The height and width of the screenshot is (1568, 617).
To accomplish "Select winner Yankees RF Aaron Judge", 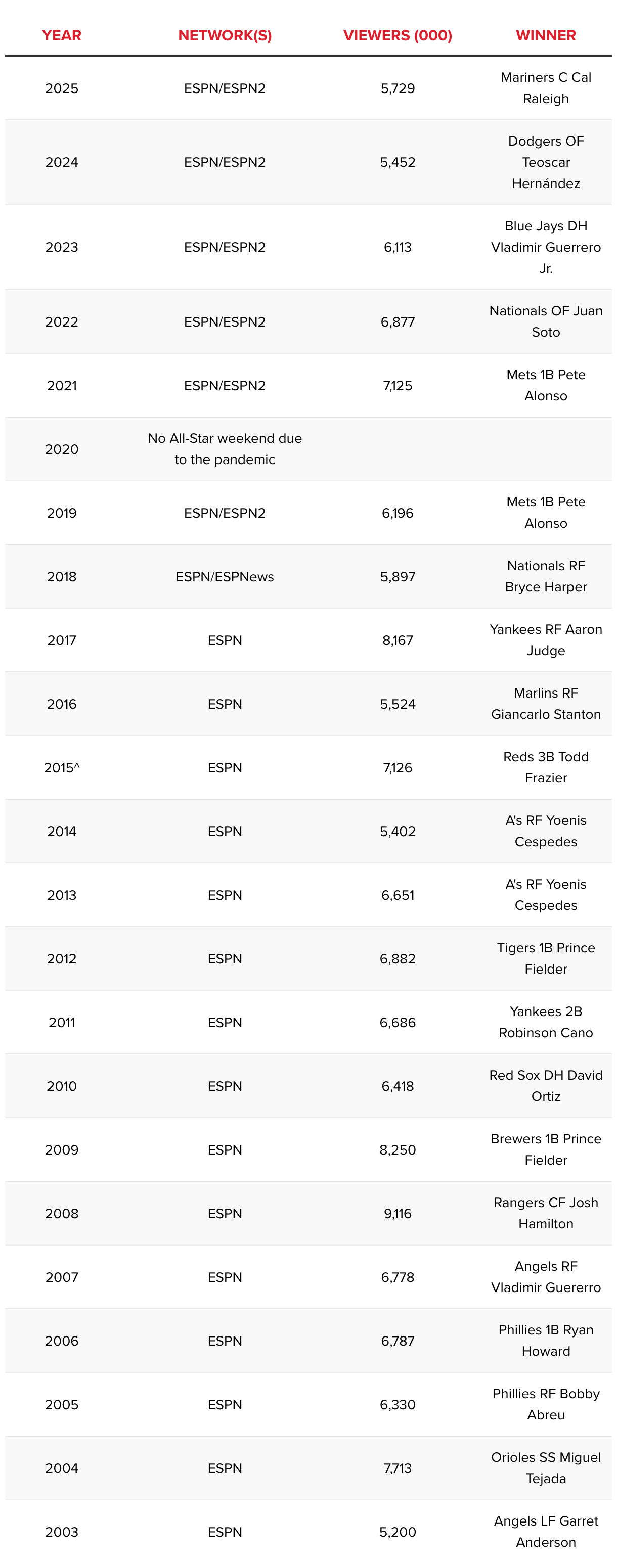I will pyautogui.click(x=546, y=640).
